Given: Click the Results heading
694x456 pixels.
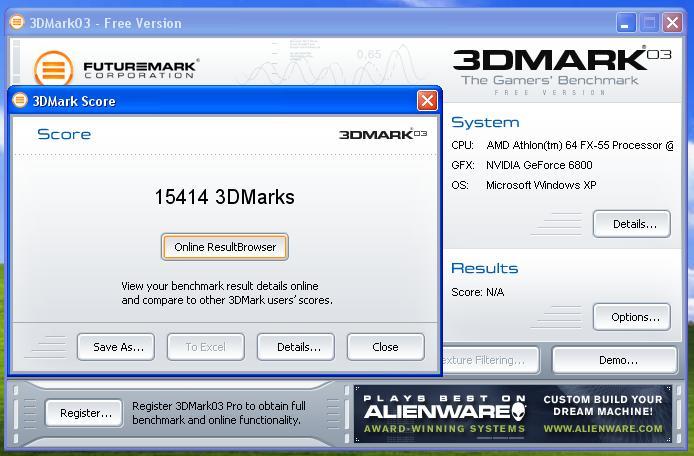Looking at the screenshot, I should pyautogui.click(x=485, y=268).
